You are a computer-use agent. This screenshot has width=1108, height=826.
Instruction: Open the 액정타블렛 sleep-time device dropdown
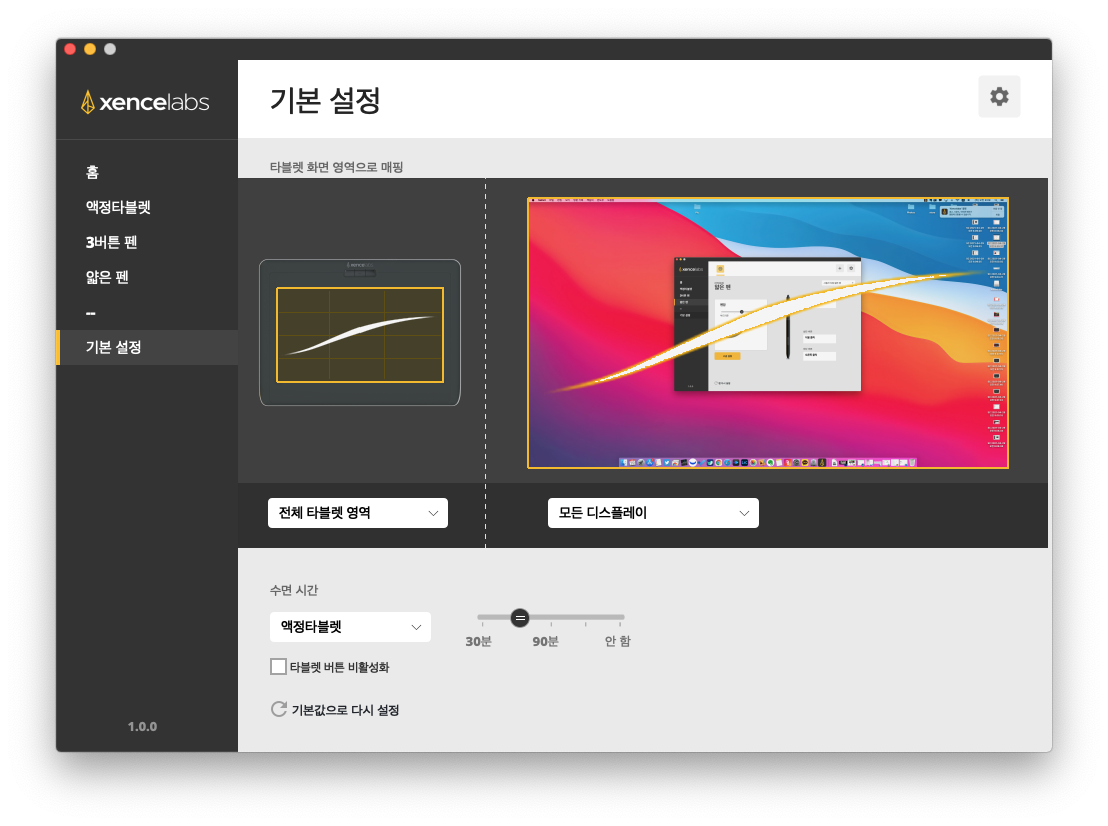click(349, 627)
